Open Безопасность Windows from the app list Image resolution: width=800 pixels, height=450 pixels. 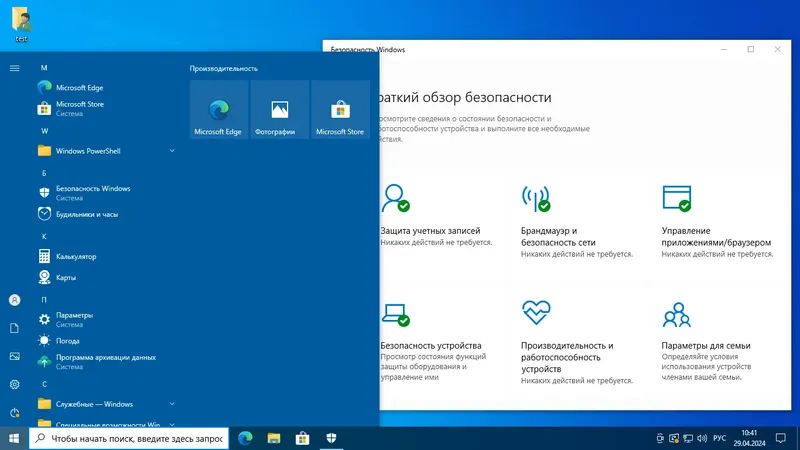[x=106, y=193]
